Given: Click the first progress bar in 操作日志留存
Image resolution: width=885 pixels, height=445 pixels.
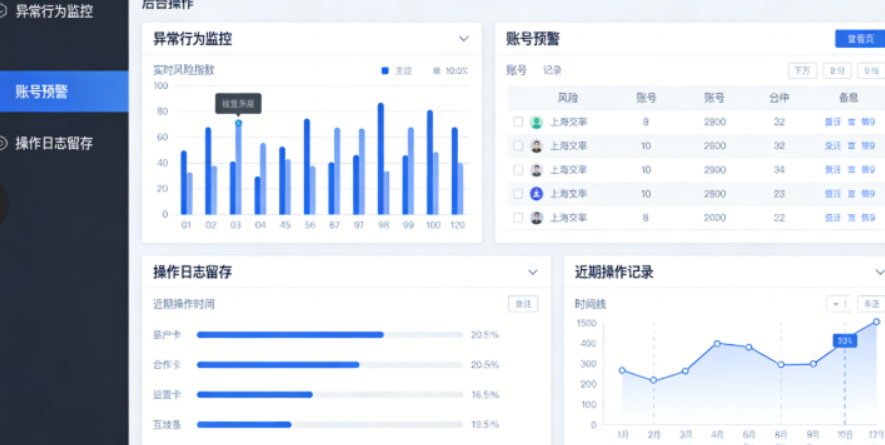Looking at the screenshot, I should (290, 335).
